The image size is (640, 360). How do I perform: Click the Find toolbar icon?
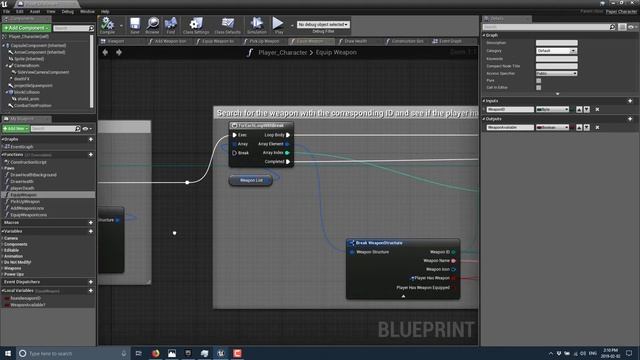pos(171,25)
